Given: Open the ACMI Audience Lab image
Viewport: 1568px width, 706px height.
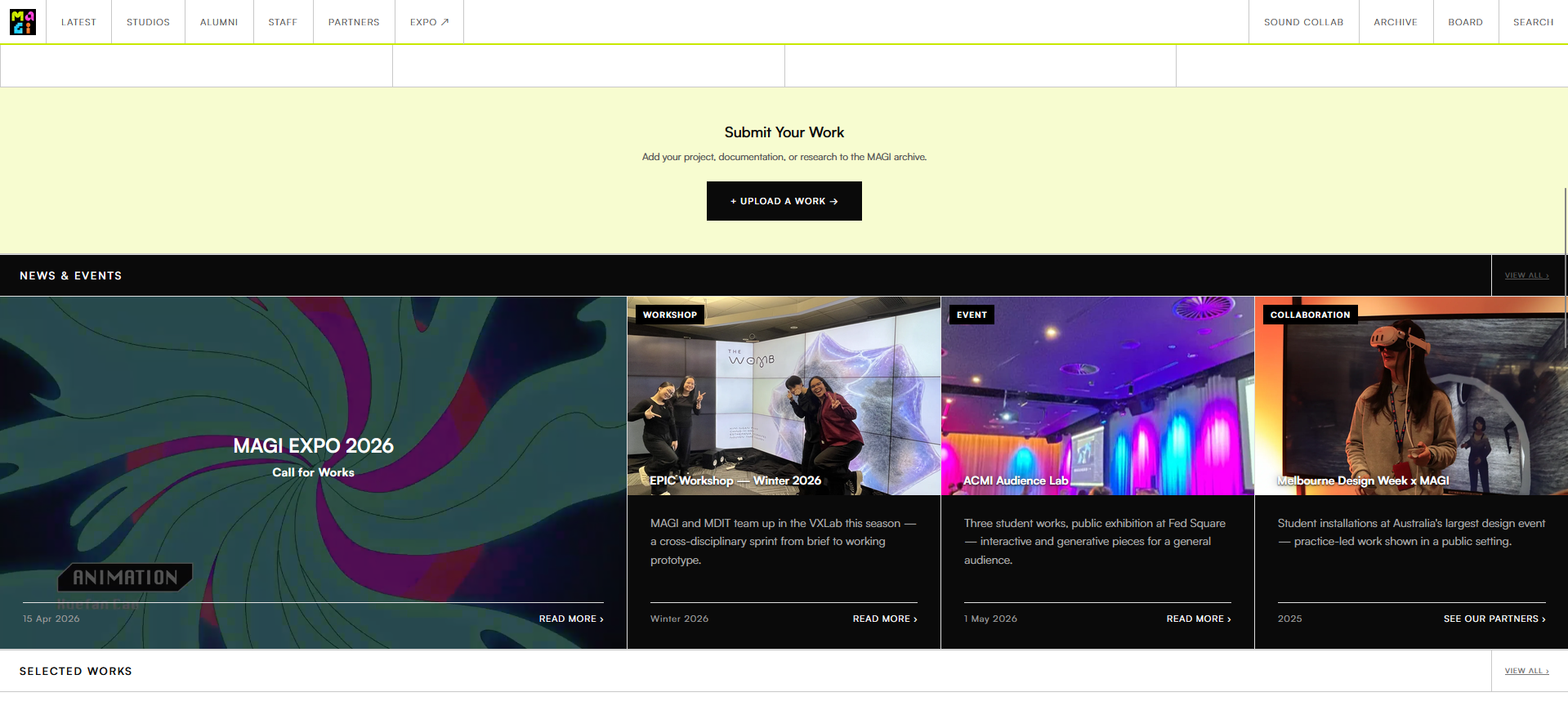Looking at the screenshot, I should 1097,395.
